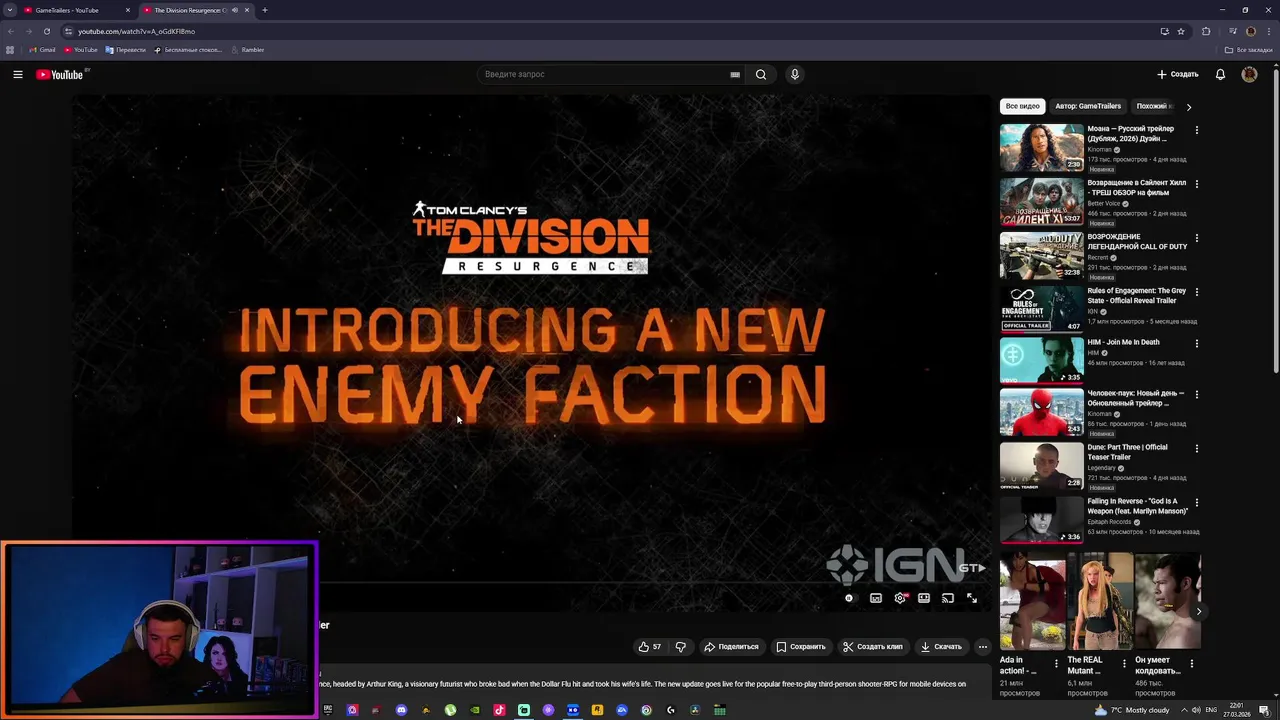Click the search magnifier button
The height and width of the screenshot is (720, 1280).
pos(761,74)
